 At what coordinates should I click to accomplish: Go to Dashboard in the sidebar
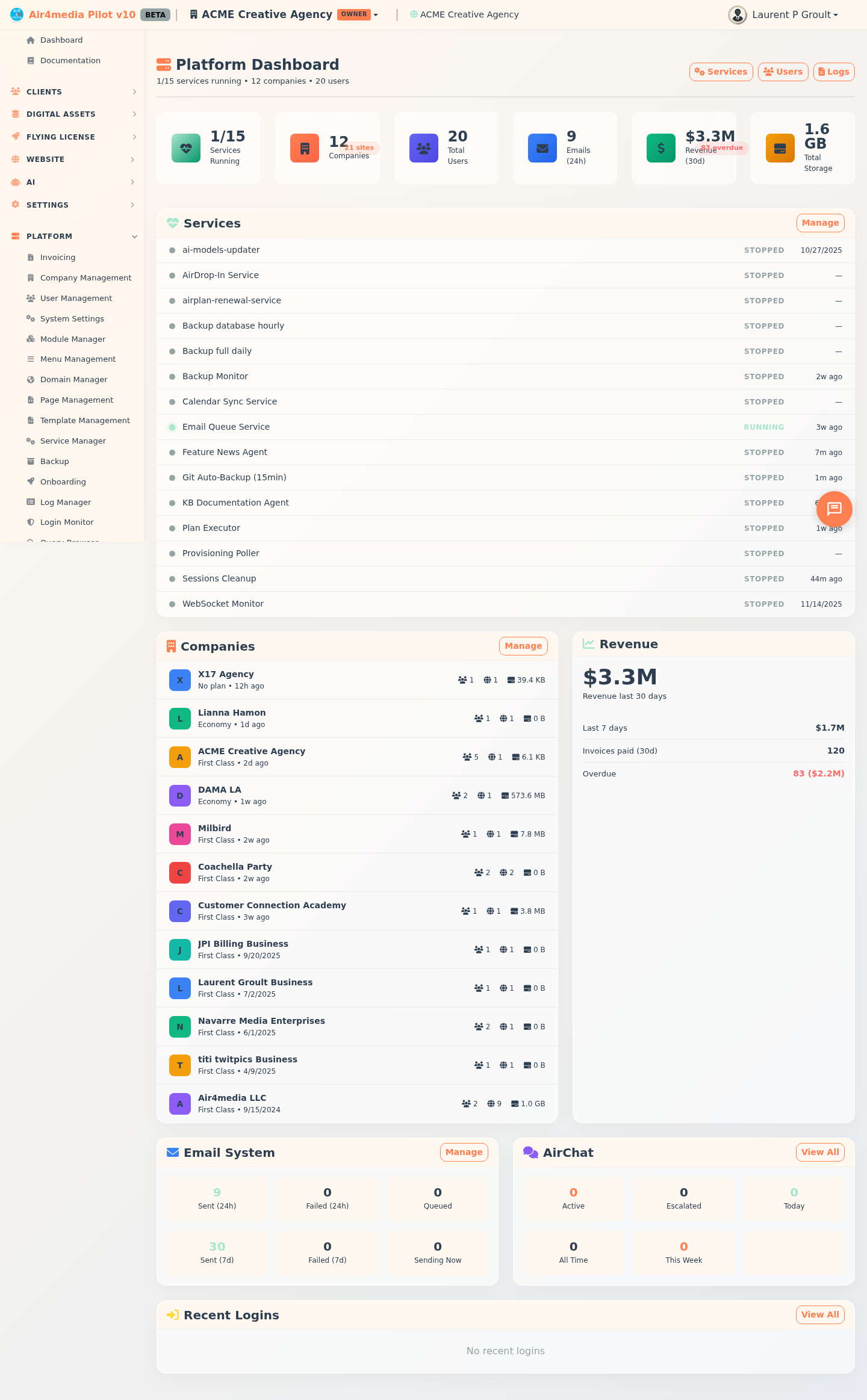click(x=61, y=40)
